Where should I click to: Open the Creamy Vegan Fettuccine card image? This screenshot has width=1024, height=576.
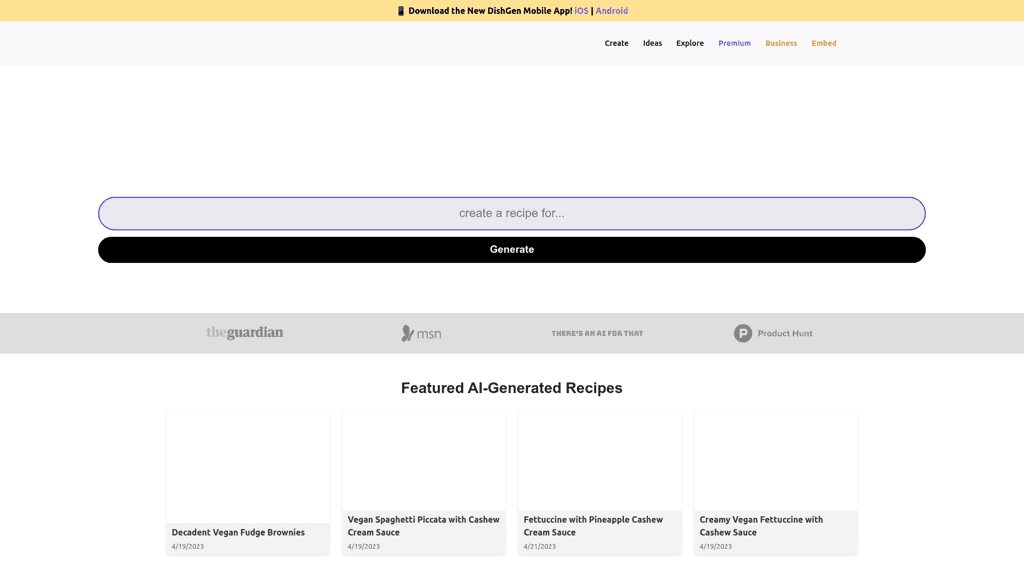coord(776,460)
